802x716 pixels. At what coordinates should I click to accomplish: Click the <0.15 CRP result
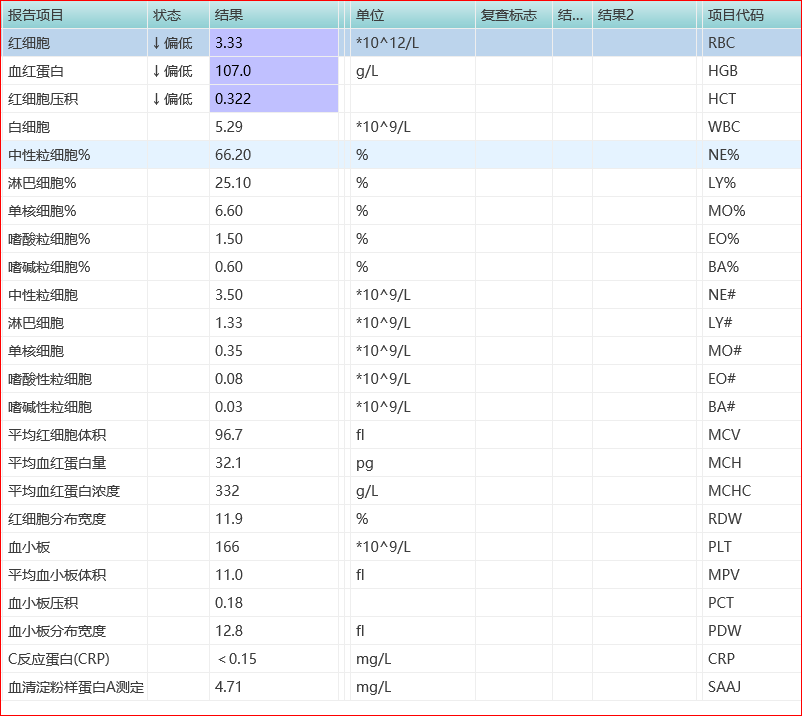point(237,659)
